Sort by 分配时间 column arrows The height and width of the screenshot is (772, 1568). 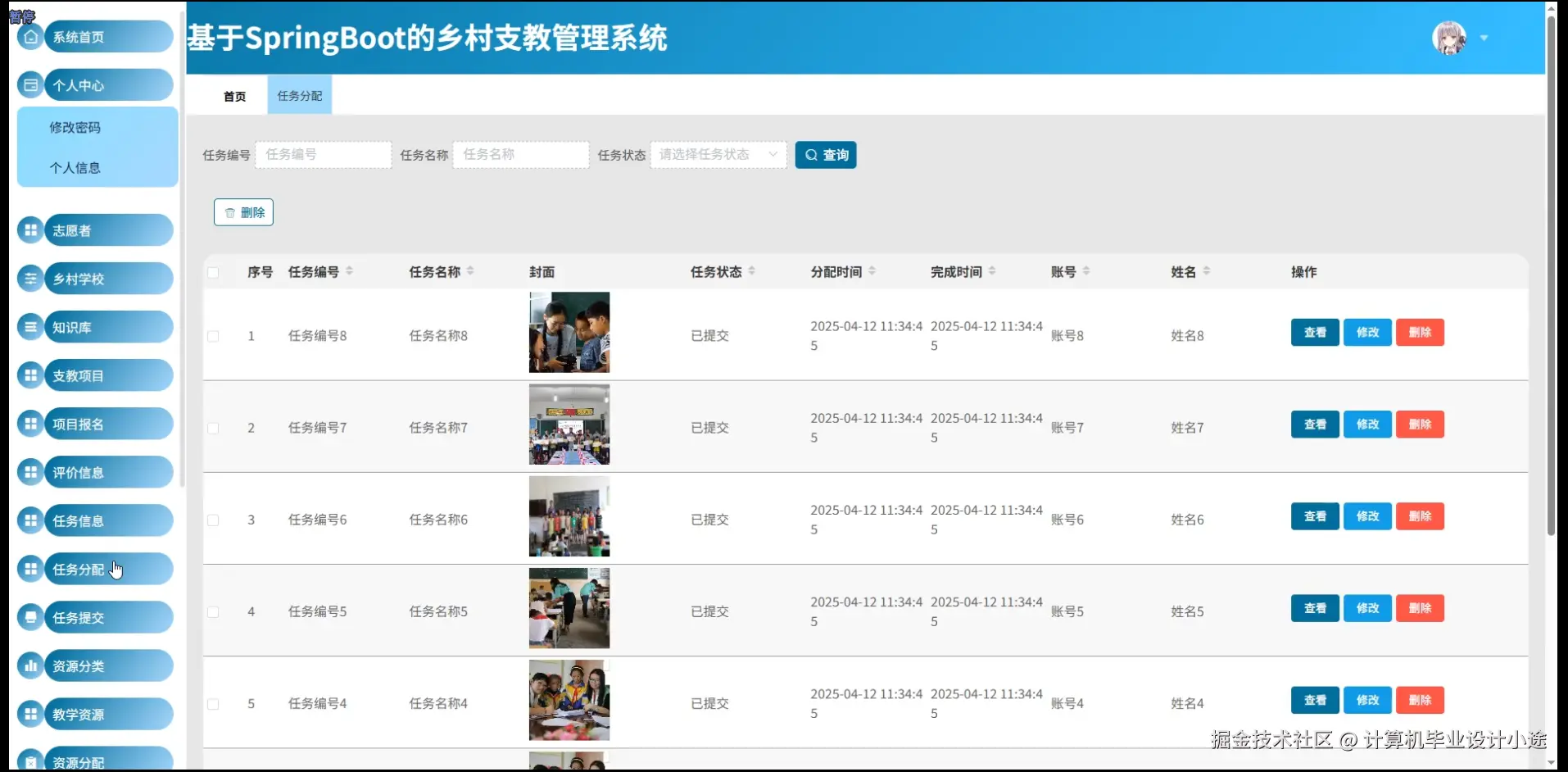[872, 271]
